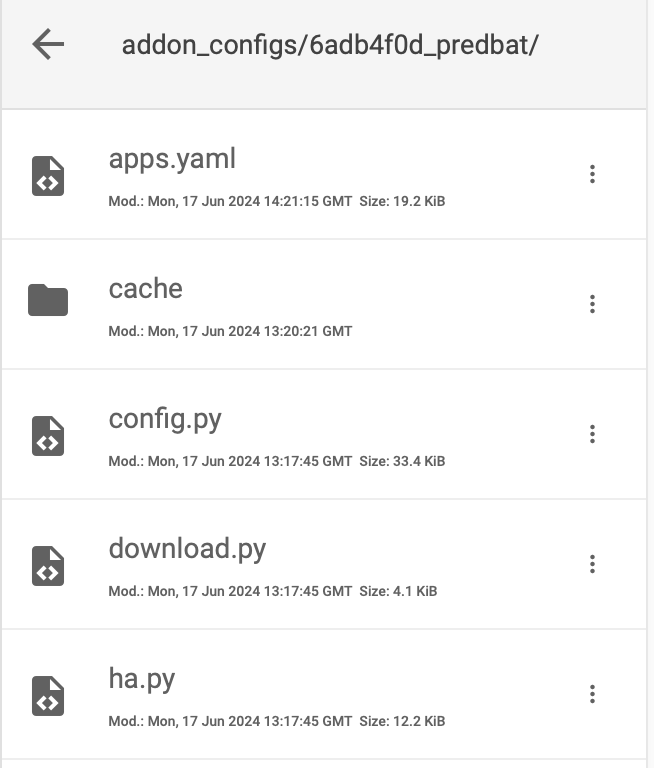
Task: Click the code file icon for apps.yaml
Action: 48,176
